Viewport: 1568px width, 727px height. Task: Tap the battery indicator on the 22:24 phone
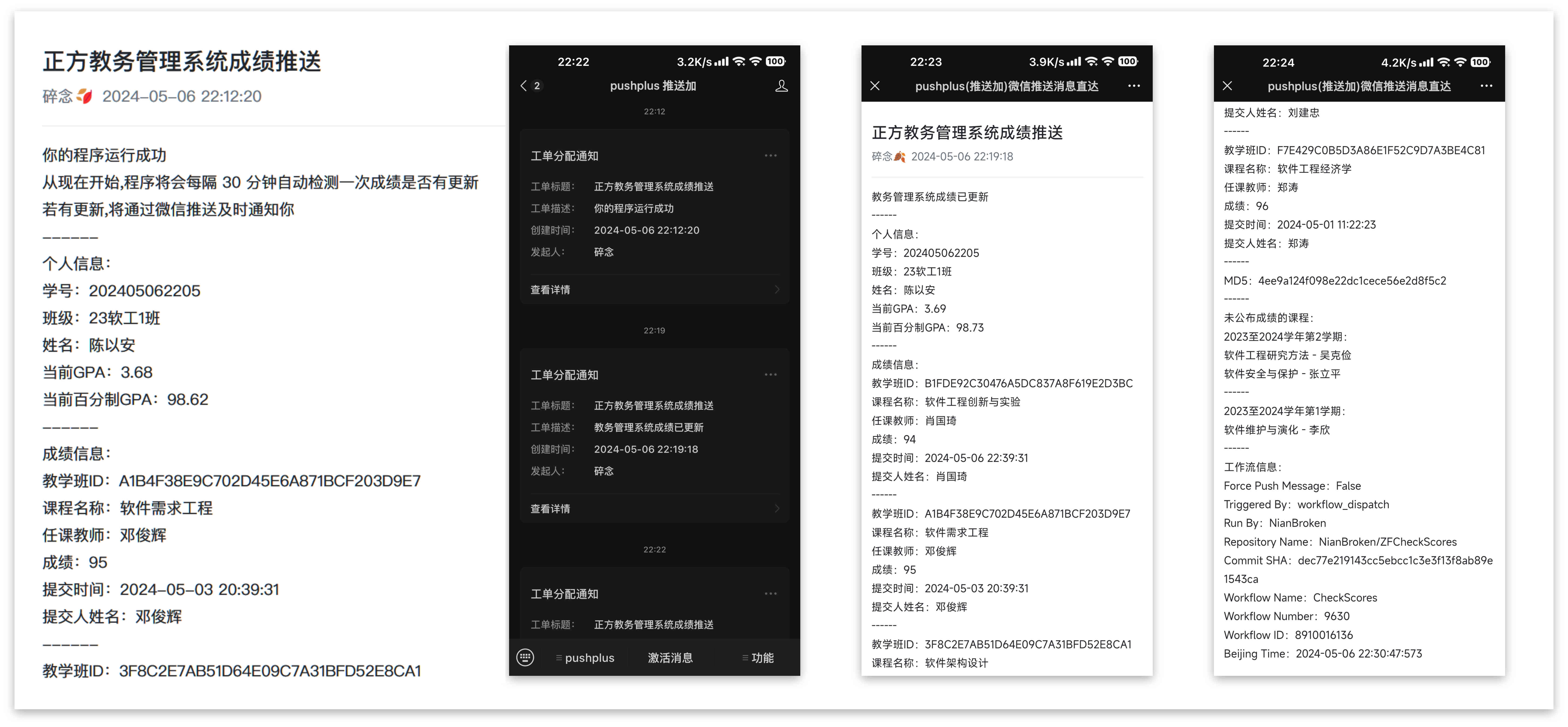coord(1480,62)
